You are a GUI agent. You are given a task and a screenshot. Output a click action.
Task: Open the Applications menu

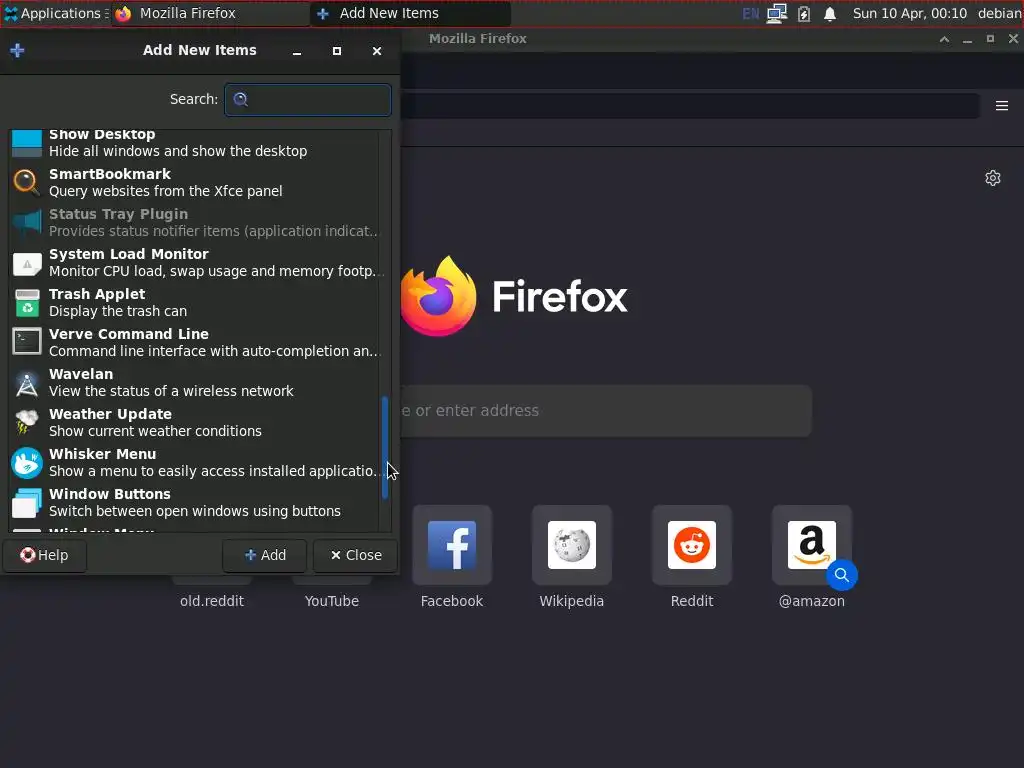(54, 13)
